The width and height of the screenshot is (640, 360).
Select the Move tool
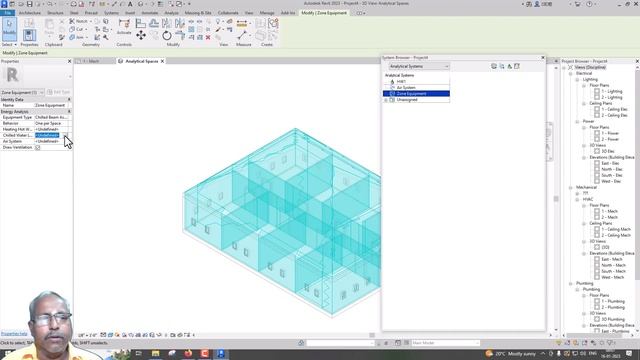click(x=141, y=35)
